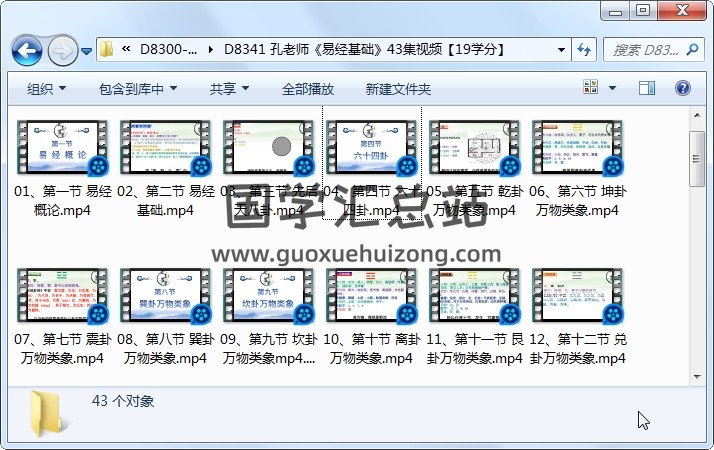This screenshot has height=450, width=714.
Task: Select the 06 第六节 坤卦万物类象.mp4 video icon
Action: [573, 148]
